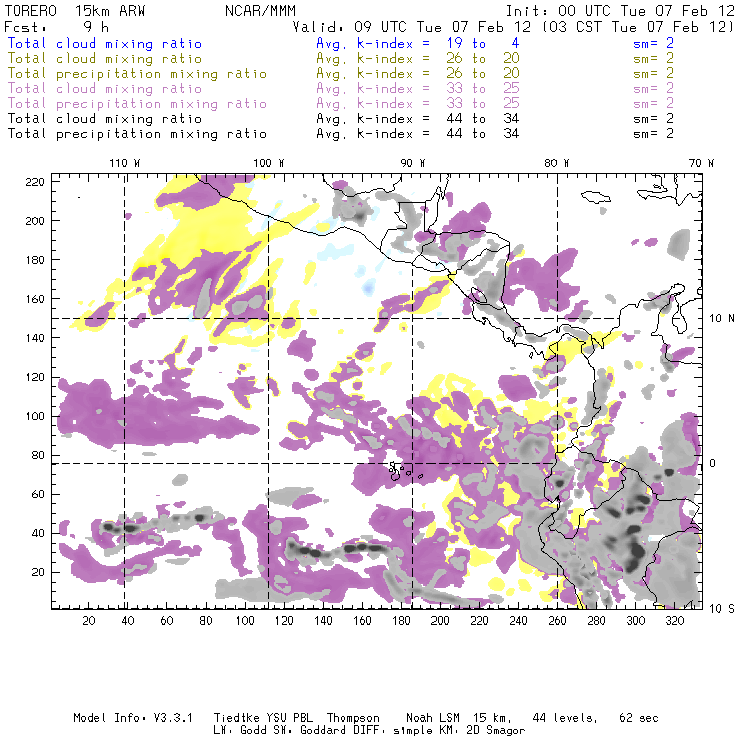Select the black 'Total precipitation mixing ratio' legend label

(x=137, y=134)
